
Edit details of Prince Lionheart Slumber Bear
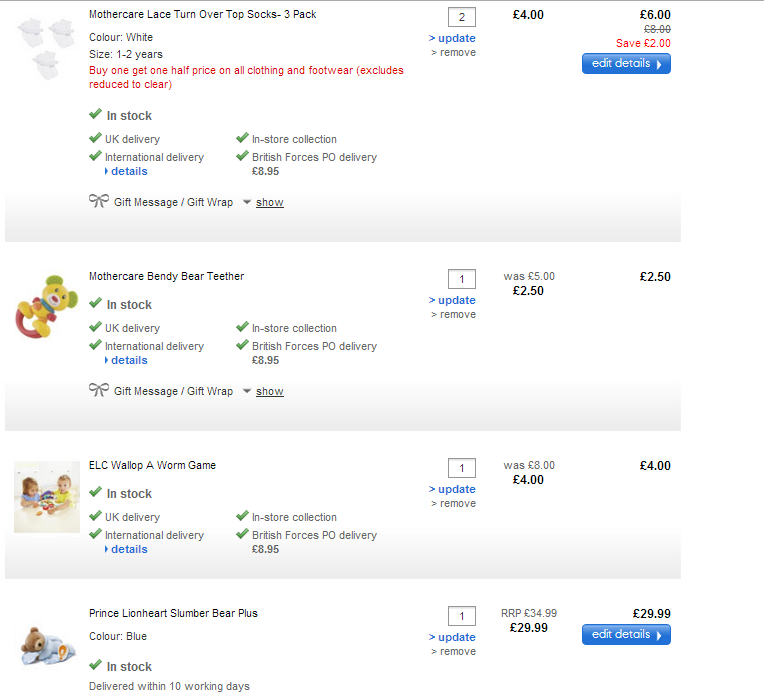pos(626,634)
